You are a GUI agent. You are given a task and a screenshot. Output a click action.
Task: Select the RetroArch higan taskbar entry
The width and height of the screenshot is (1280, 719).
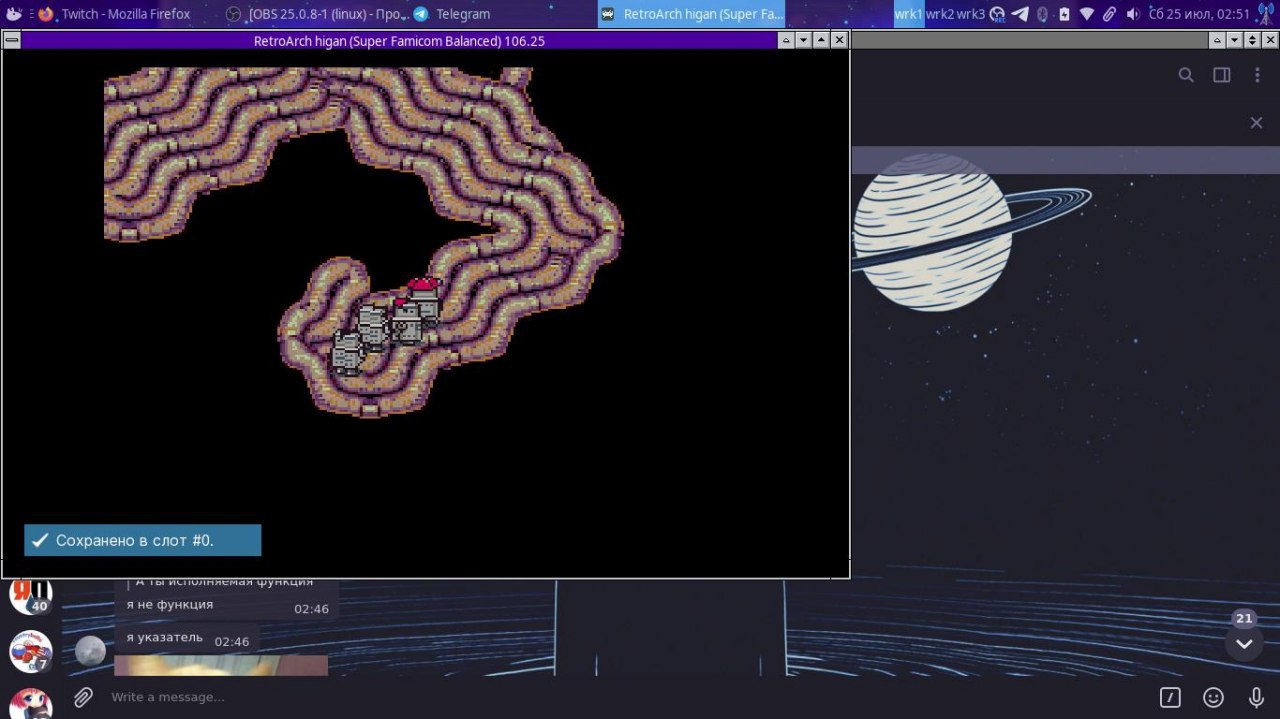691,14
